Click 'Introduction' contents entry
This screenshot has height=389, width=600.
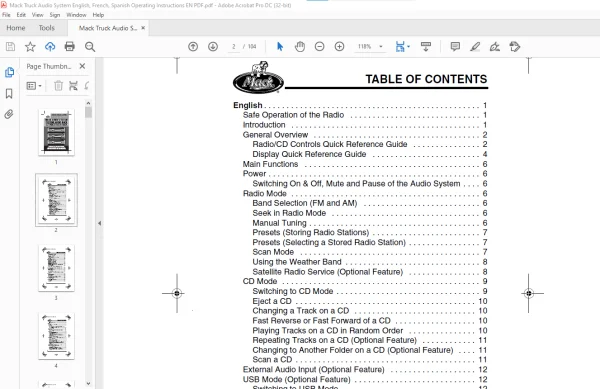264,125
